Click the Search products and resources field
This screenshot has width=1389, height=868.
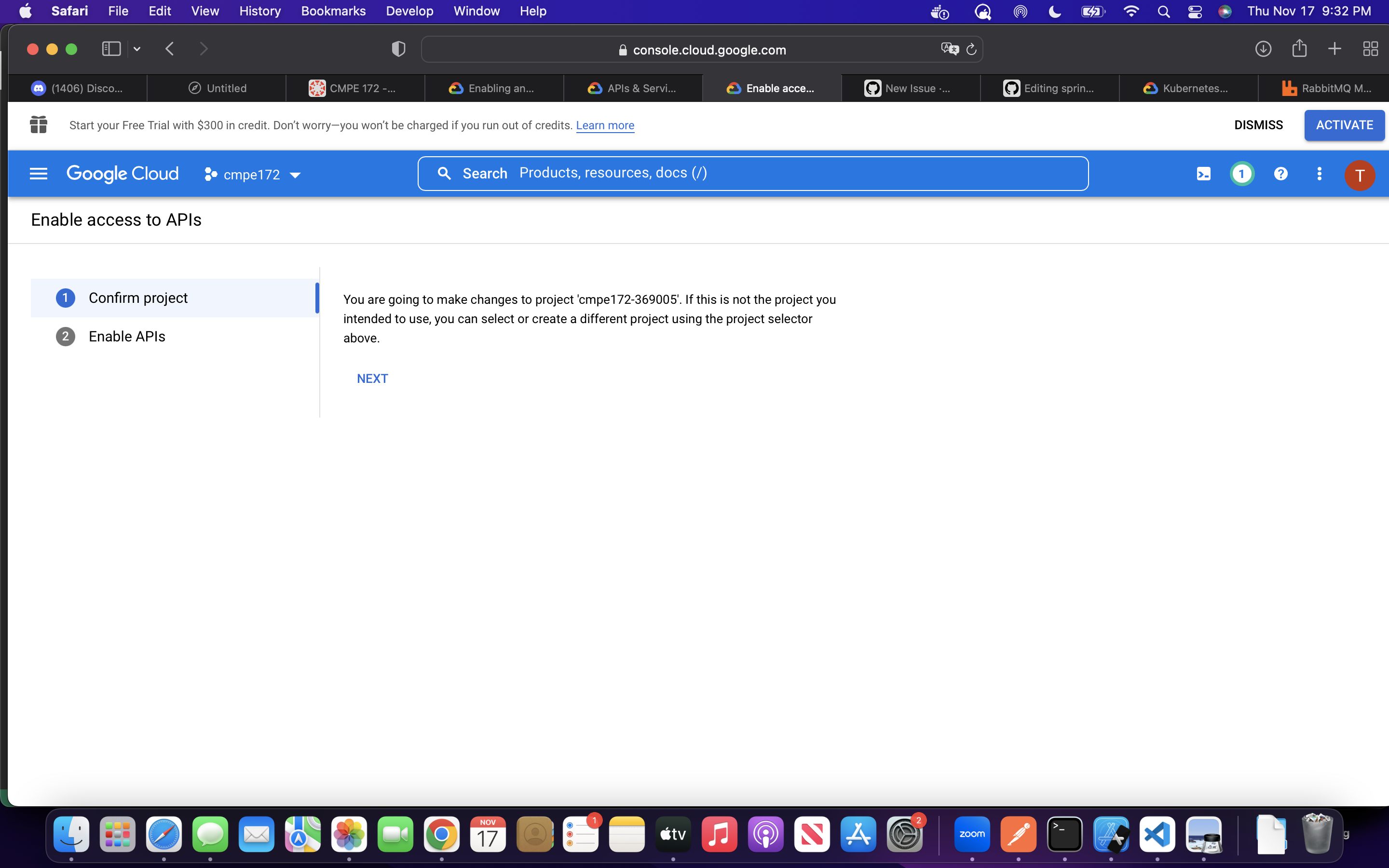tap(752, 174)
